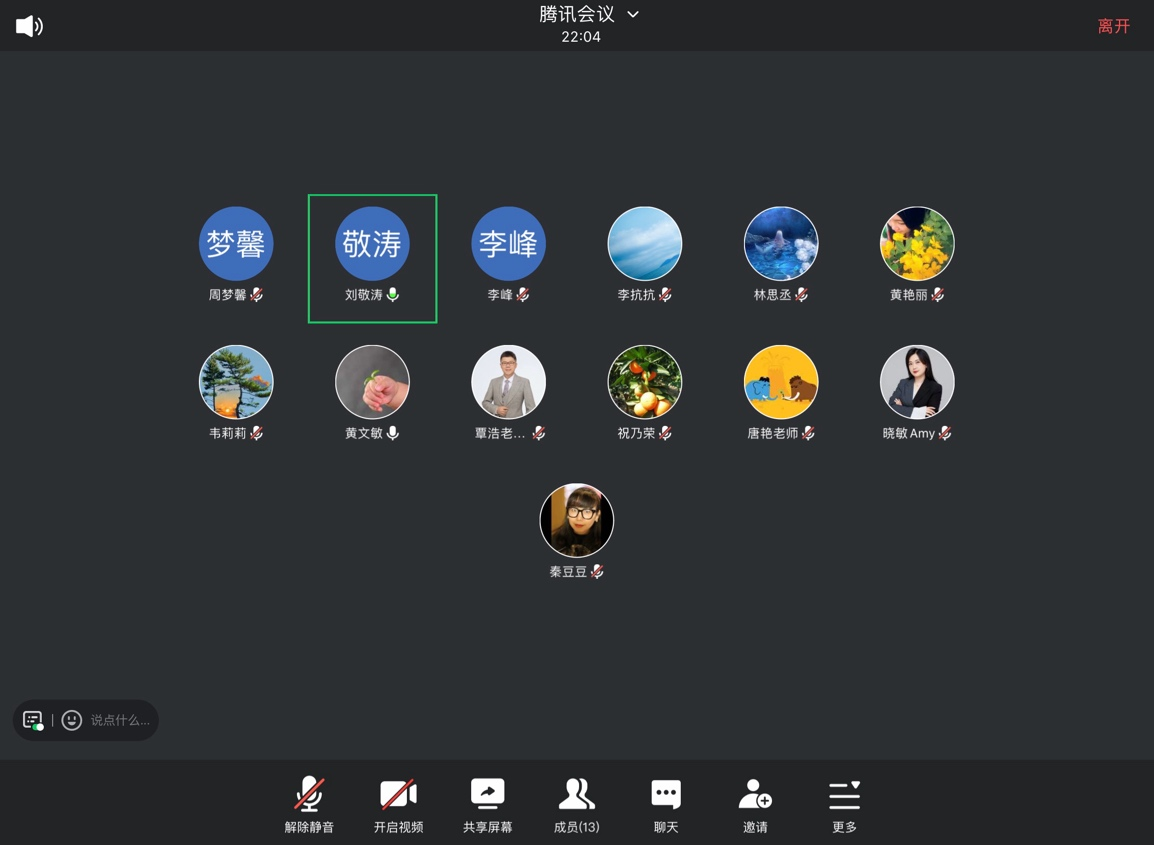Viewport: 1154px width, 845px height.
Task: Unmute microphone with 解除静音
Action: [309, 804]
